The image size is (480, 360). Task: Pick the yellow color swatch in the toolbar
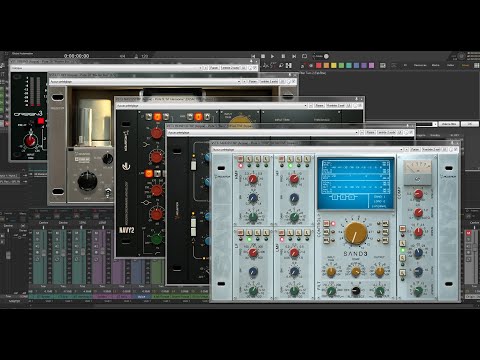pyautogui.click(x=334, y=65)
